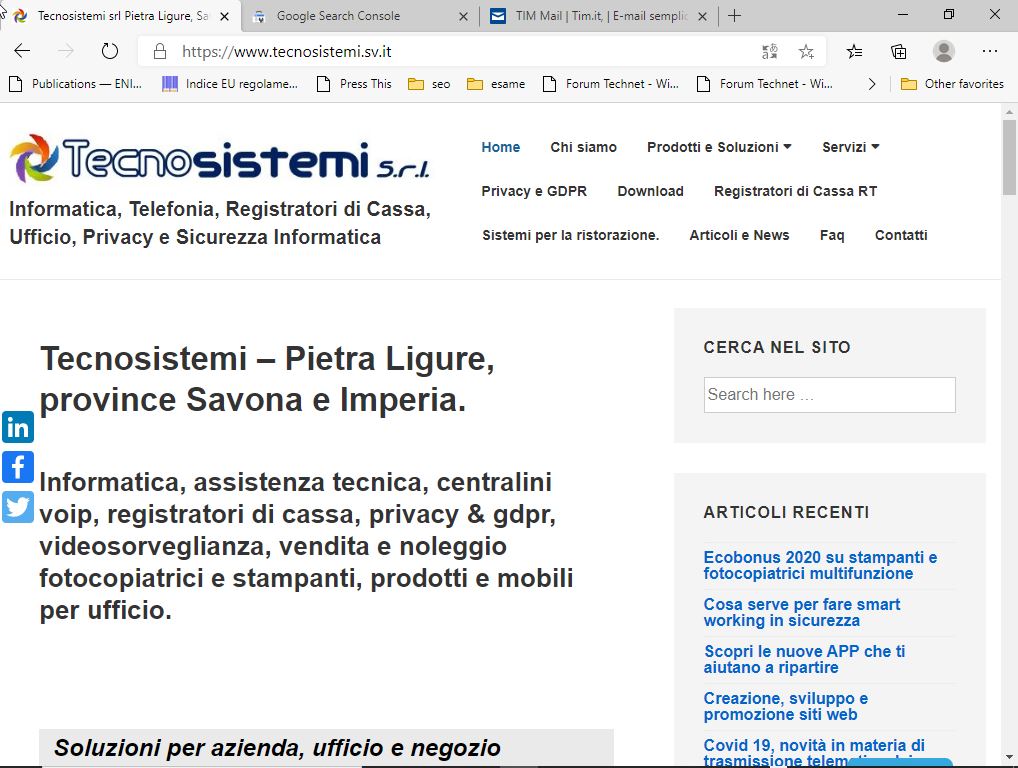Open the Favorites list icon

point(854,51)
